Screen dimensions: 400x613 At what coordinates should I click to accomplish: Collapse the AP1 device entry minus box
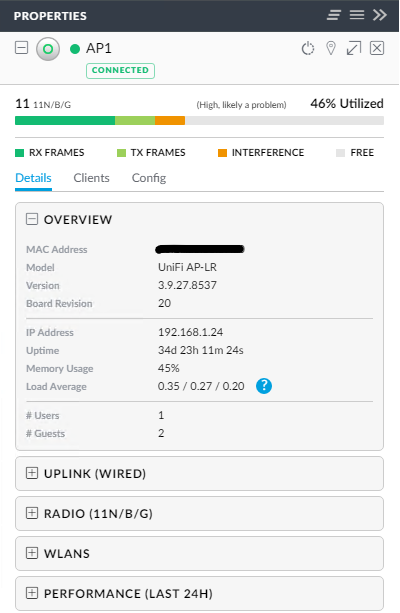22,48
